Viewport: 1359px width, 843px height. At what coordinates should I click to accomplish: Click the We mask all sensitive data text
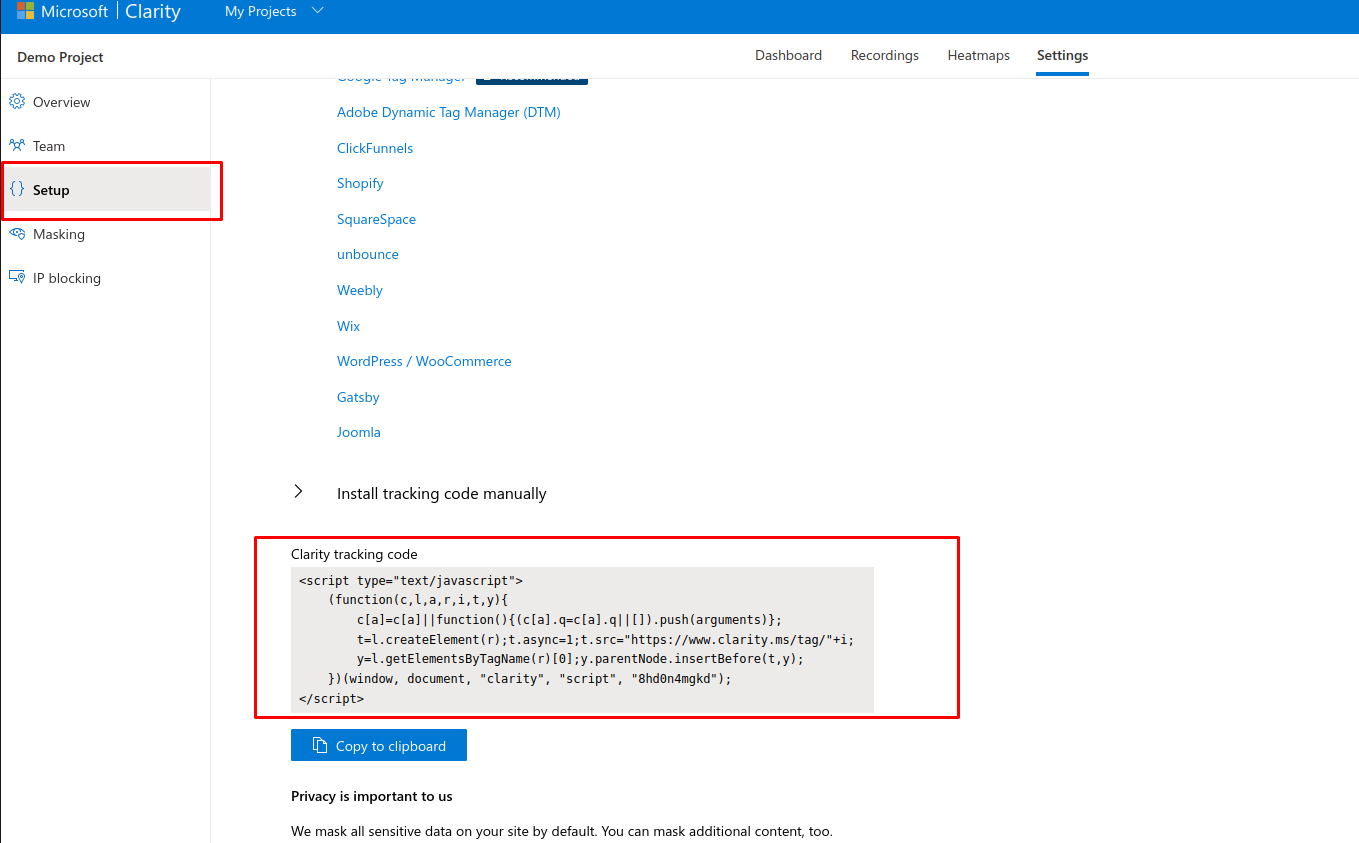click(561, 831)
